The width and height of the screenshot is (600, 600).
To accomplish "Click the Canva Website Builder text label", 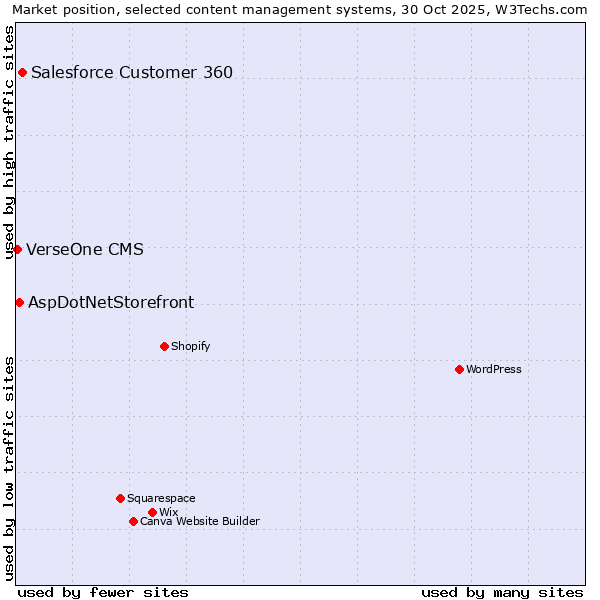I will pyautogui.click(x=200, y=521).
